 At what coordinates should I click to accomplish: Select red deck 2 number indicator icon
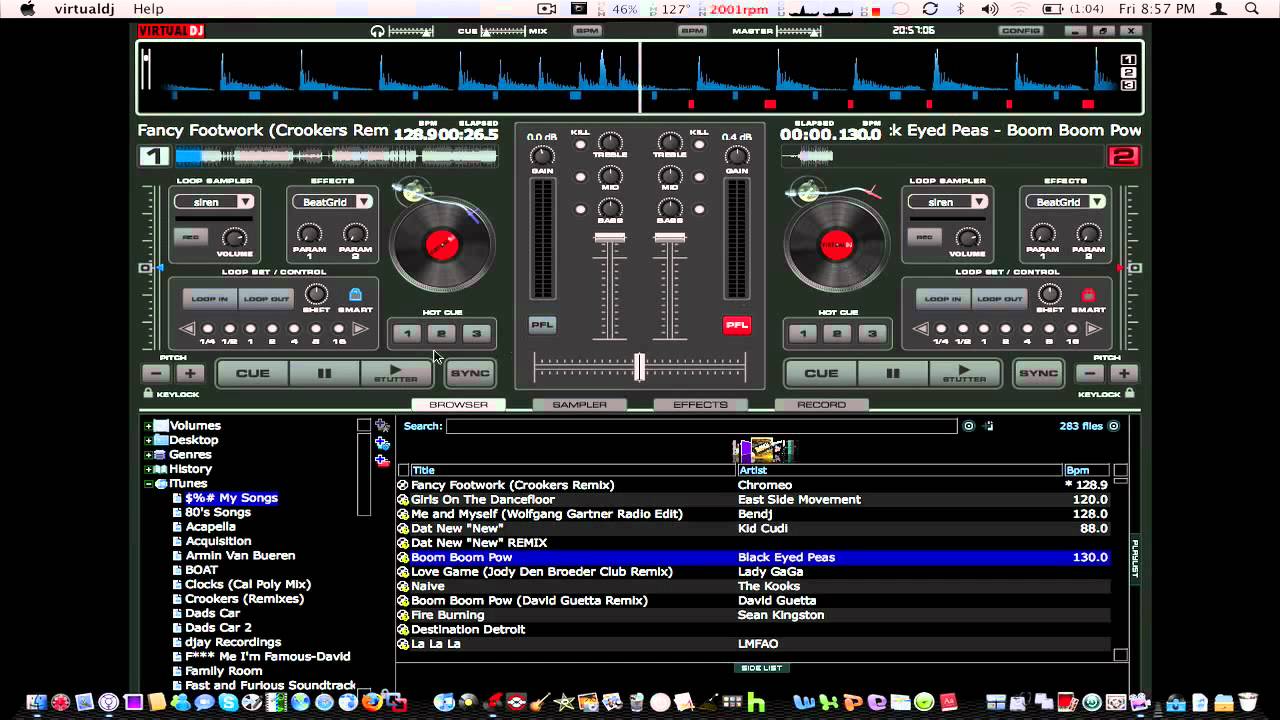point(1124,157)
